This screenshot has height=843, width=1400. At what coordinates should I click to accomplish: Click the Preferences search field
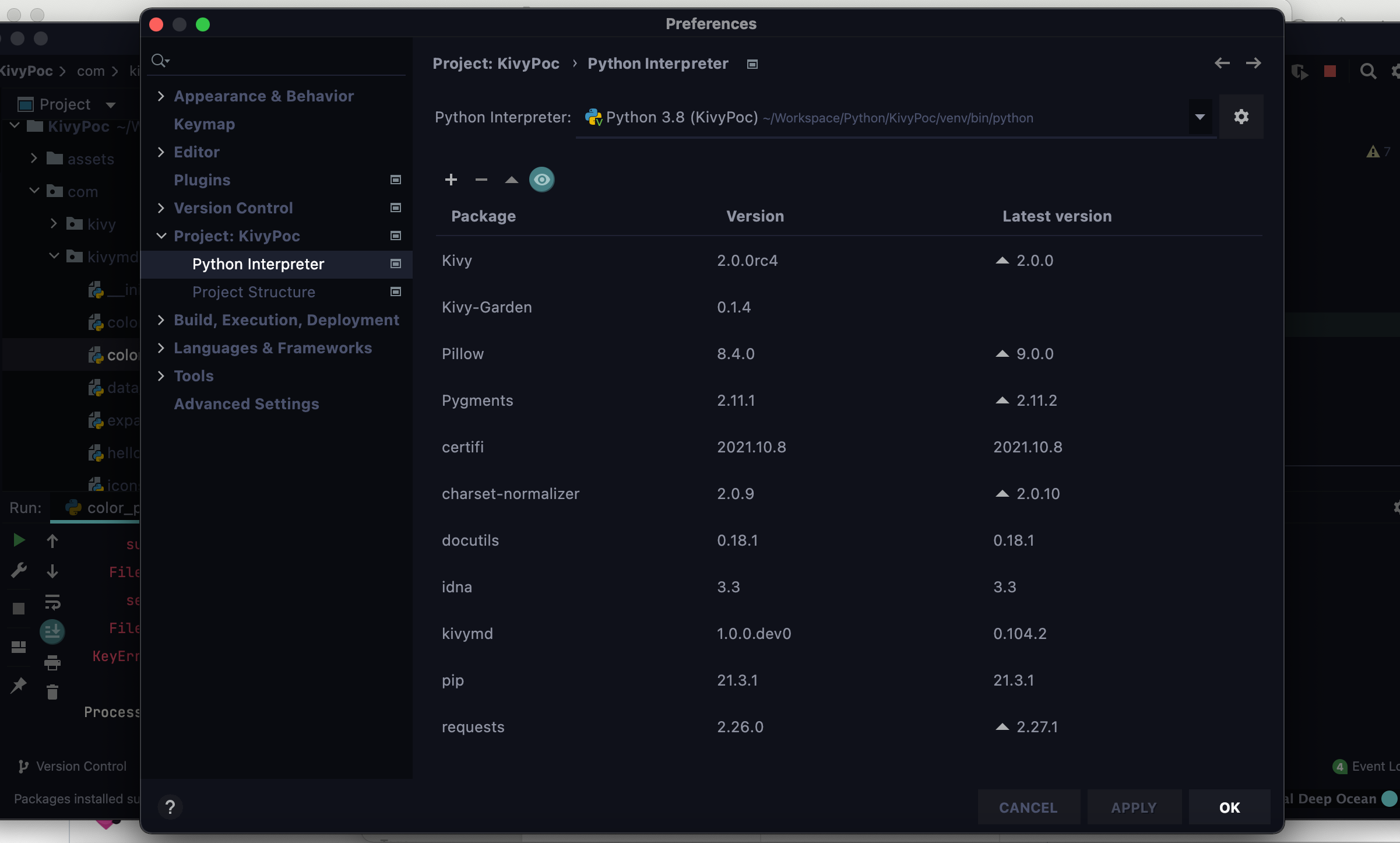(x=280, y=61)
